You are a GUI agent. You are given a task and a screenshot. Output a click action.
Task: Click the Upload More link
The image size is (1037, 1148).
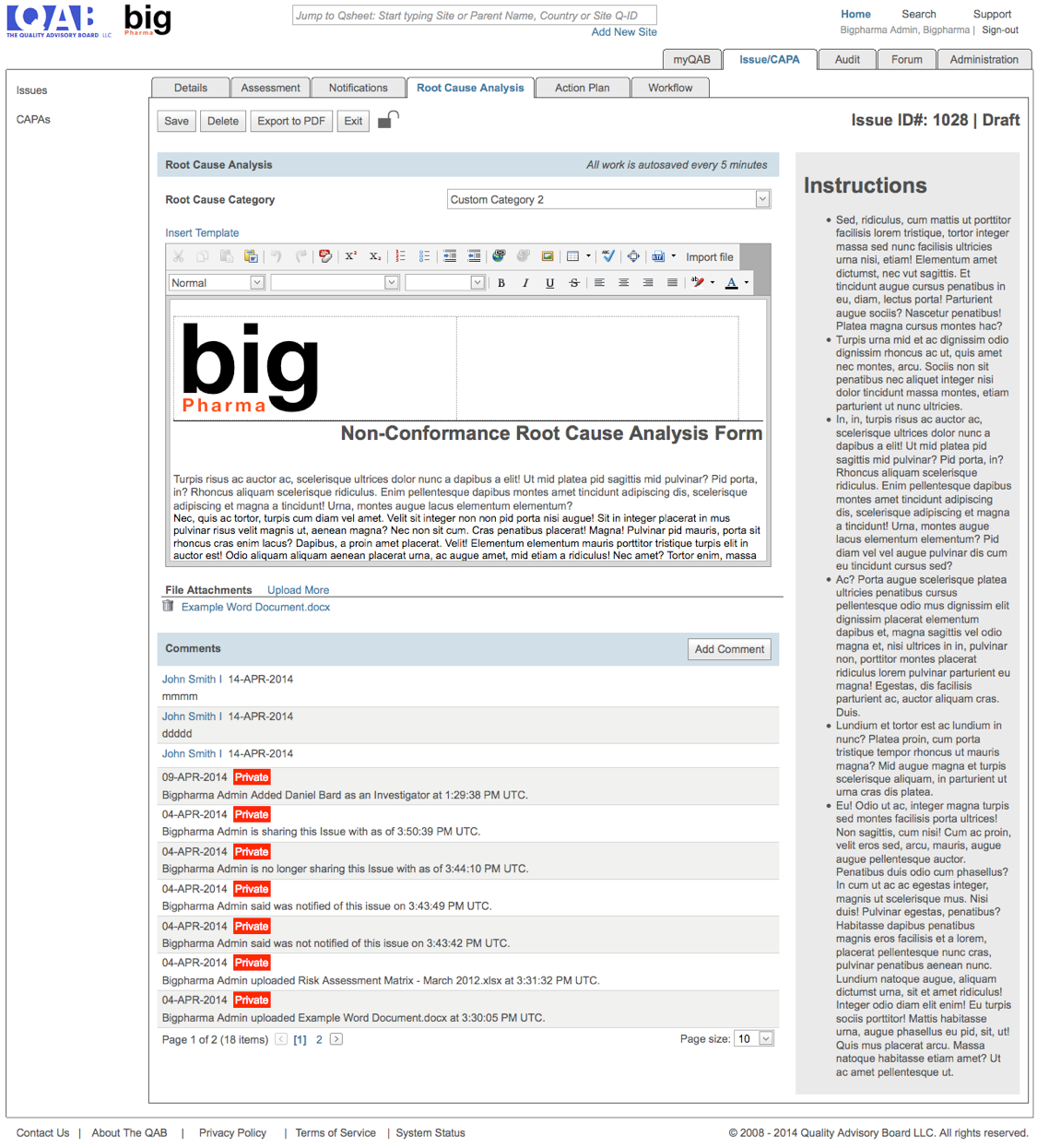pyautogui.click(x=298, y=590)
